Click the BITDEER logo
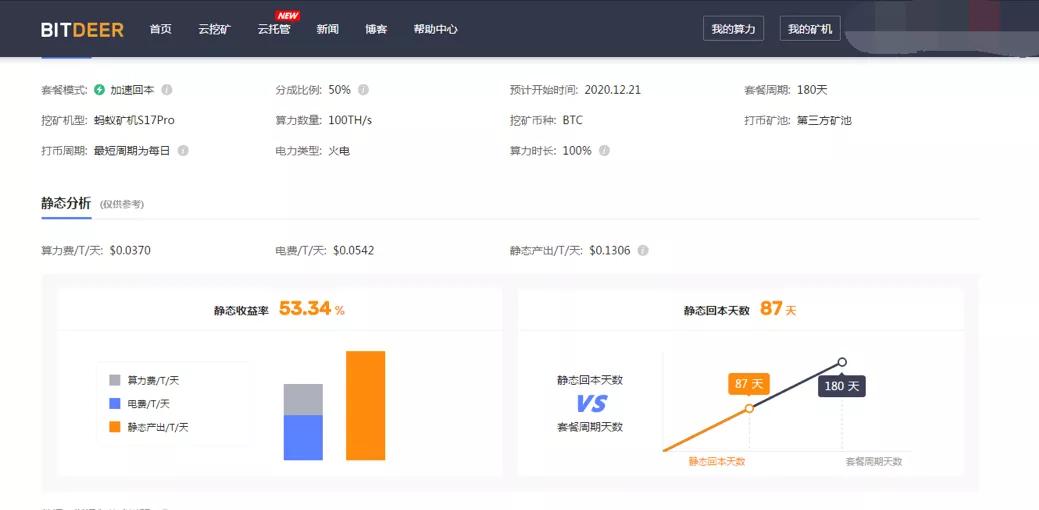1039x510 pixels. 82,30
